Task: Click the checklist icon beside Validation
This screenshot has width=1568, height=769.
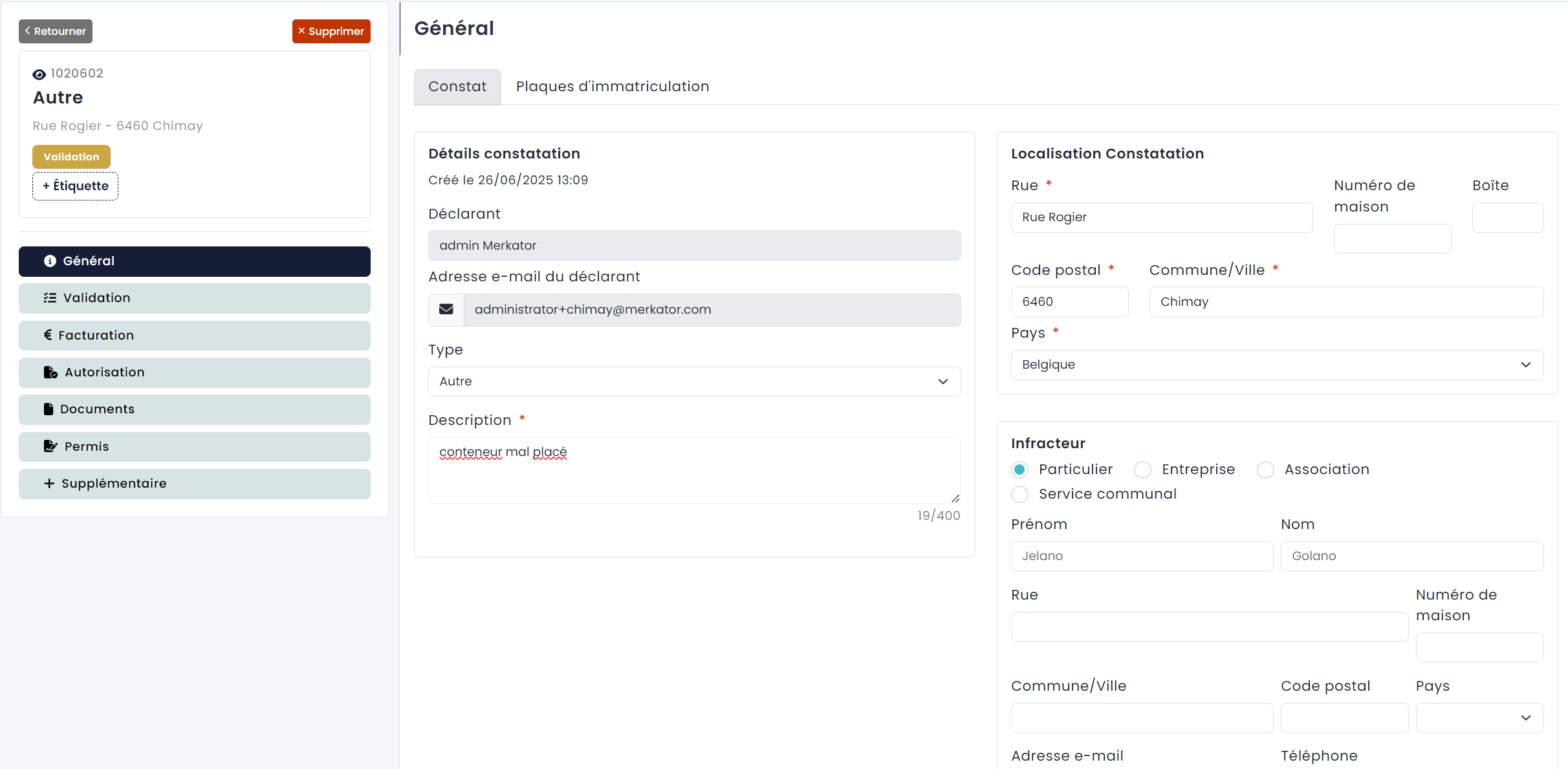Action: [x=50, y=298]
